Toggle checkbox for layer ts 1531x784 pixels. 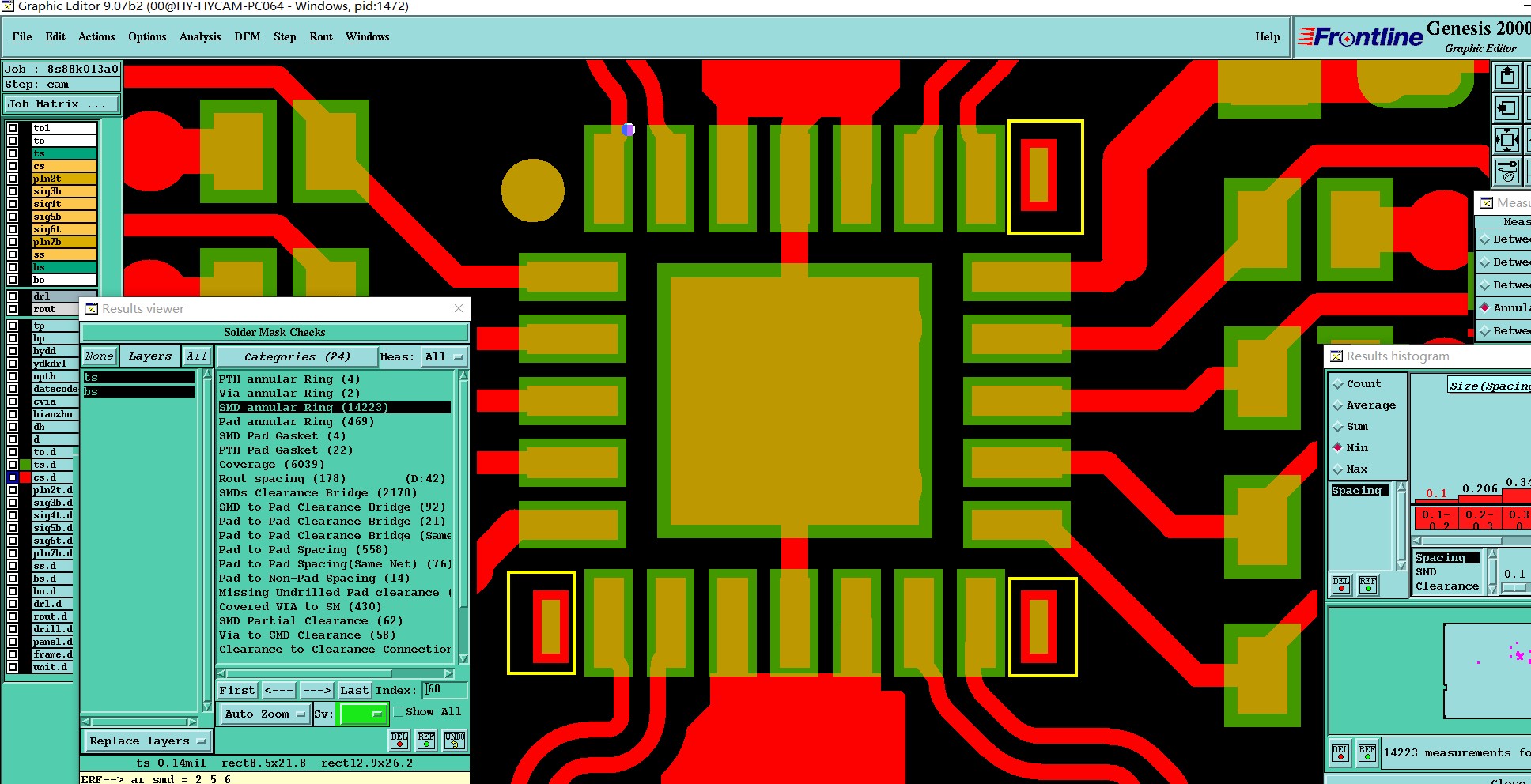(13, 153)
